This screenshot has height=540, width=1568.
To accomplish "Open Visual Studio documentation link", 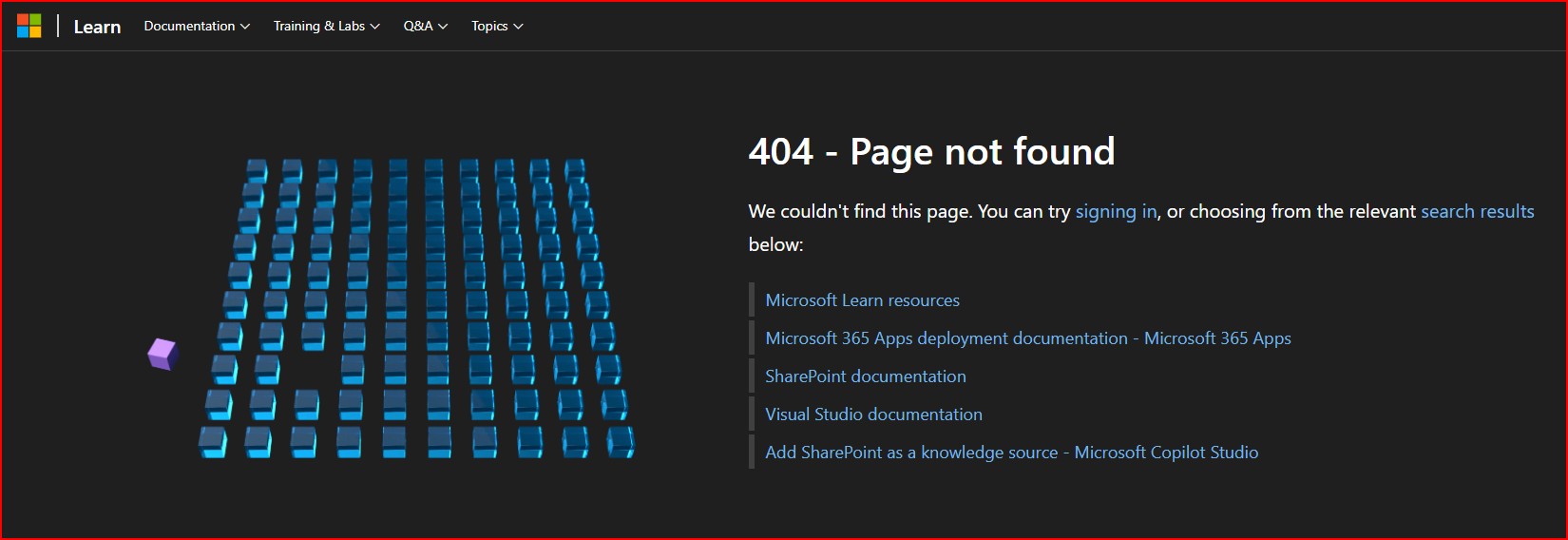I will [x=873, y=415].
